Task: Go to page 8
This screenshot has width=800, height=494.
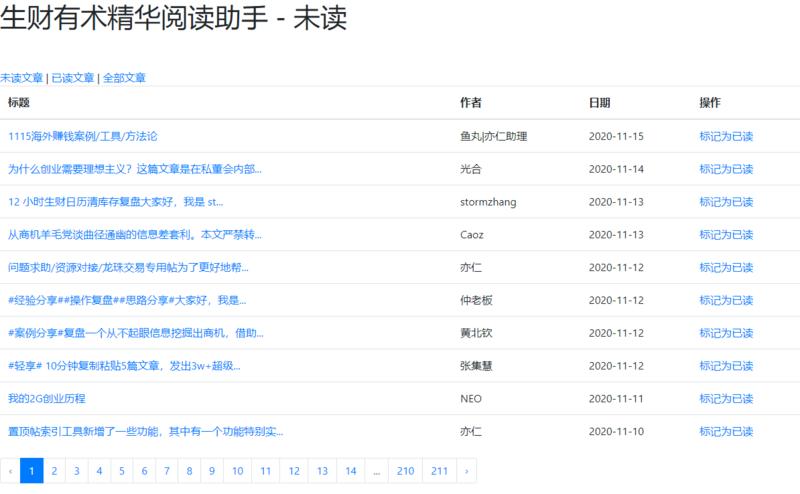Action: [189, 471]
